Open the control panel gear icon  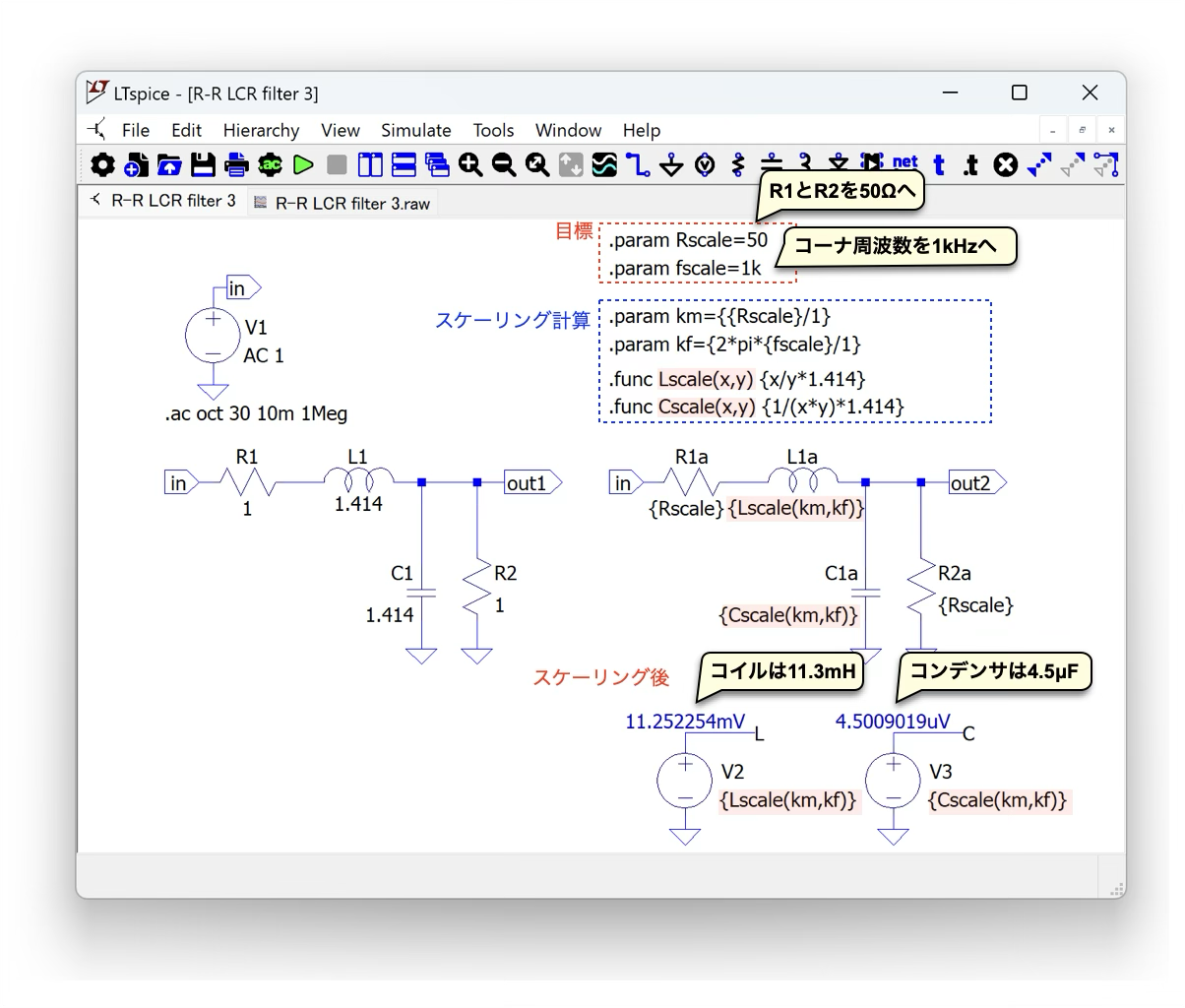[x=103, y=165]
